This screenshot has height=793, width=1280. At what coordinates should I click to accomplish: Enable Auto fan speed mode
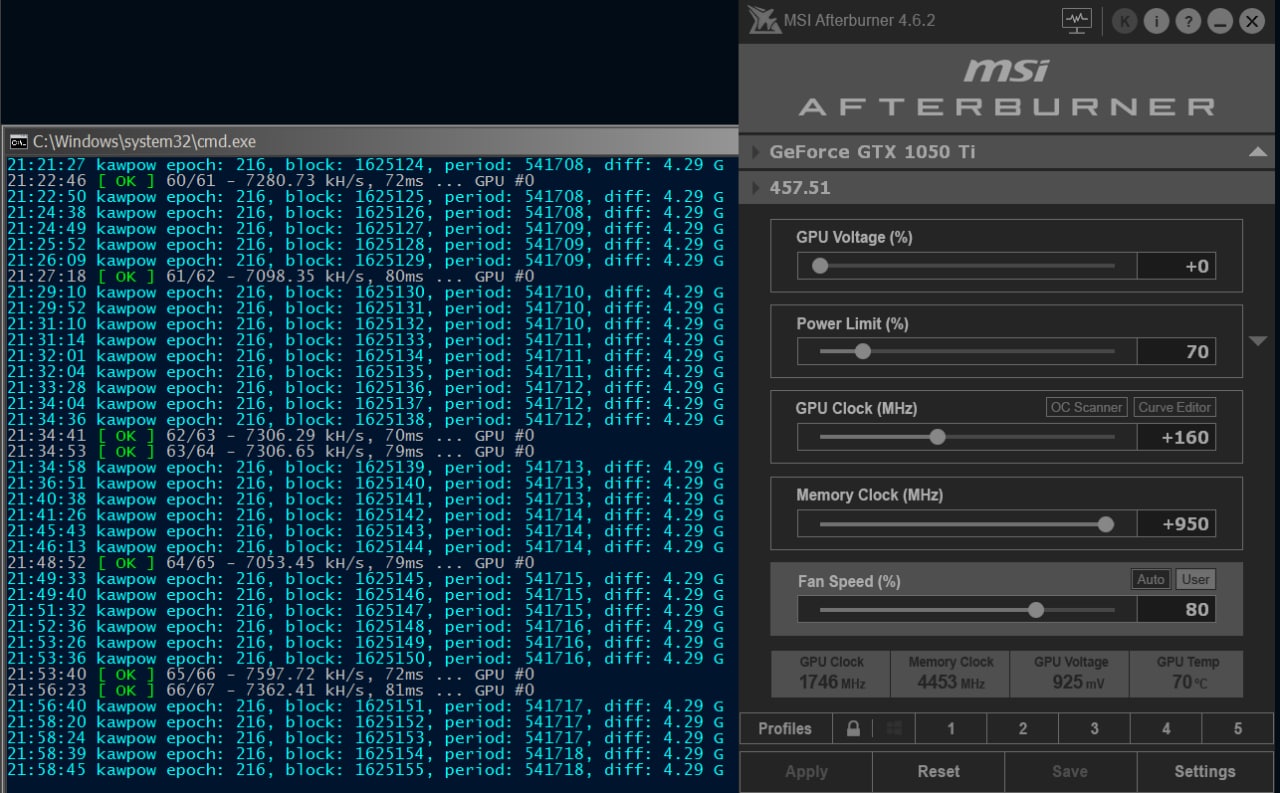(1151, 579)
